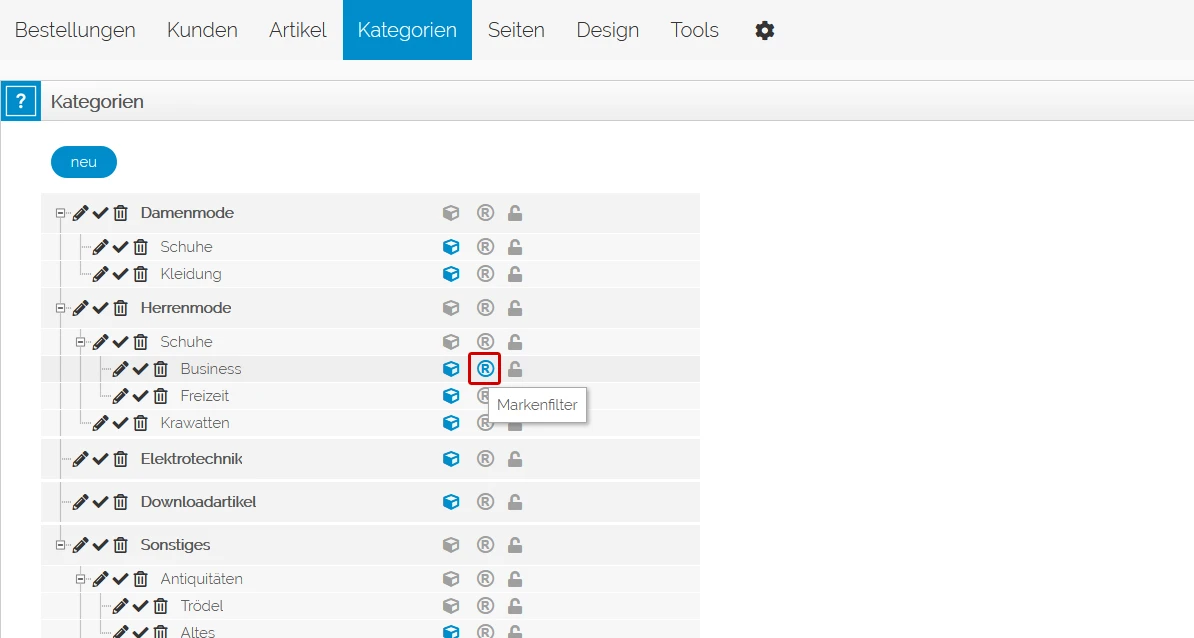Toggle the padlock for Damenmode Schuhe

click(515, 247)
